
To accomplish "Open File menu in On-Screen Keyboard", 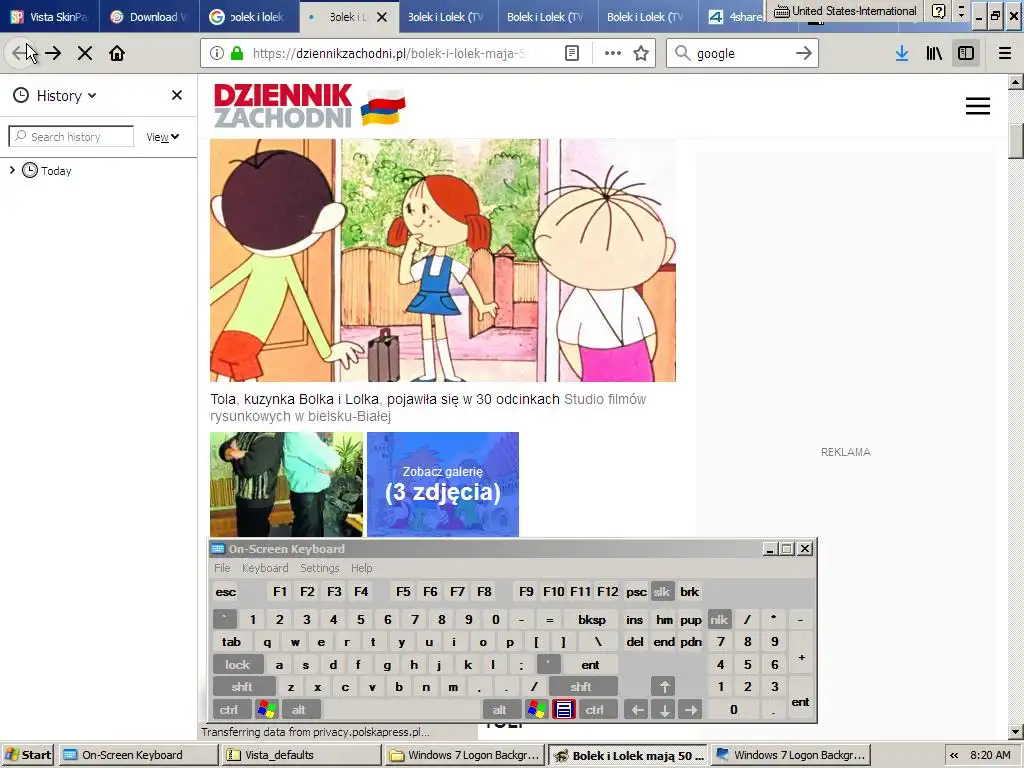I will (222, 568).
